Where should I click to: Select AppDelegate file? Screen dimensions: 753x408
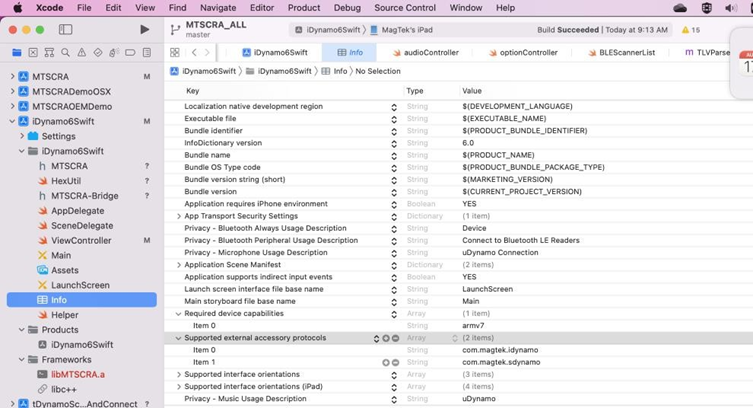[77, 211]
